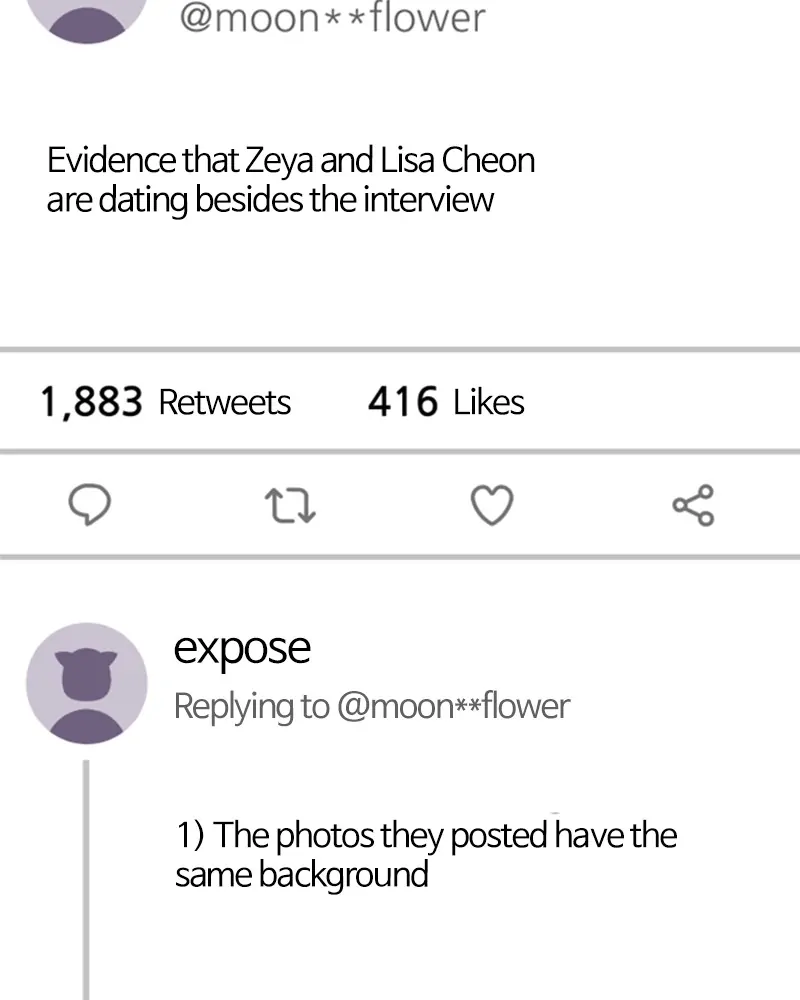Click the 416 like count number
The image size is (800, 1000).
[x=403, y=402]
